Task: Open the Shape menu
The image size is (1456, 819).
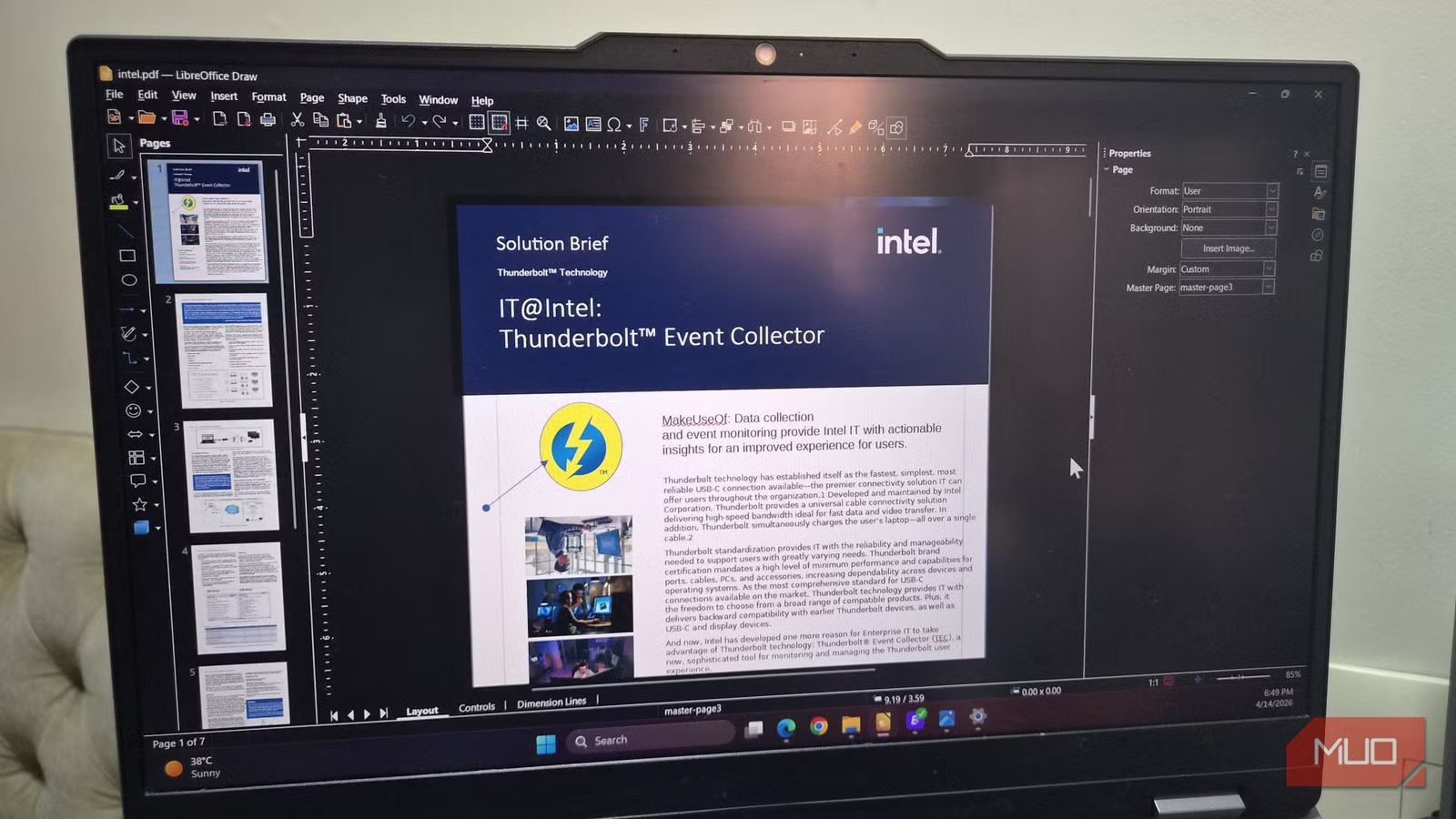Action: click(352, 98)
